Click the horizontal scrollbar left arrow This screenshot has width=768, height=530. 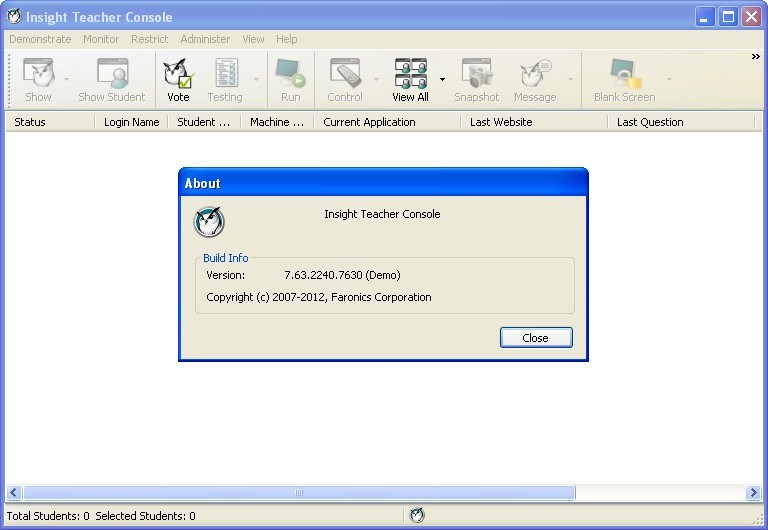pos(14,492)
